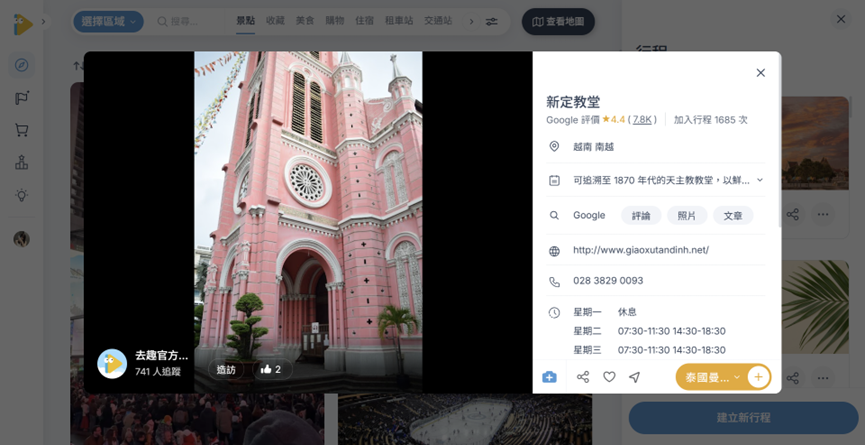Like the photo with thumbs-up

pos(272,369)
